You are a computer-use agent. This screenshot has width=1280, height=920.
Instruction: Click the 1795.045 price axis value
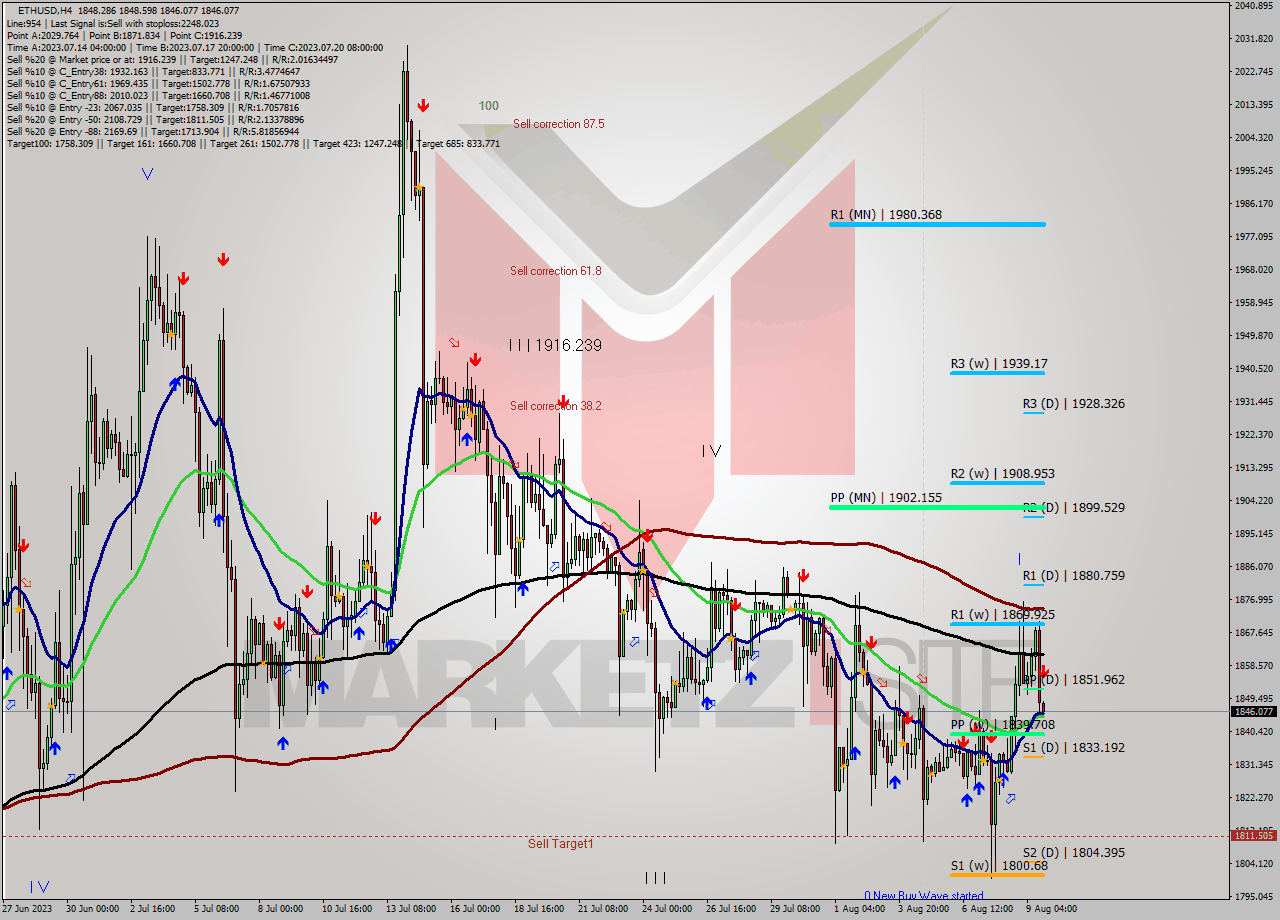coord(1254,897)
